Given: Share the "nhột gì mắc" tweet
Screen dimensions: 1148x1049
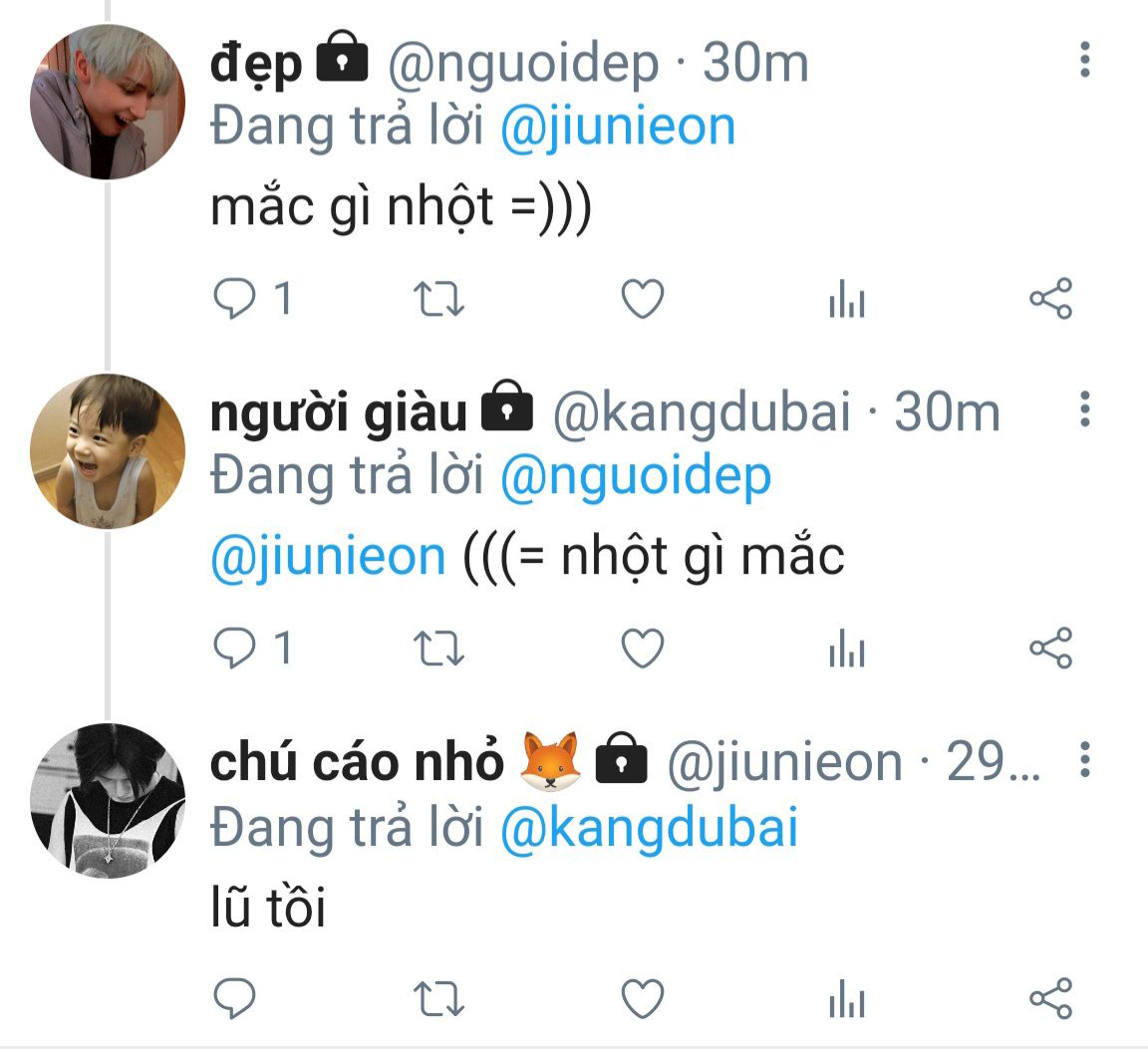Looking at the screenshot, I should pyautogui.click(x=1050, y=650).
